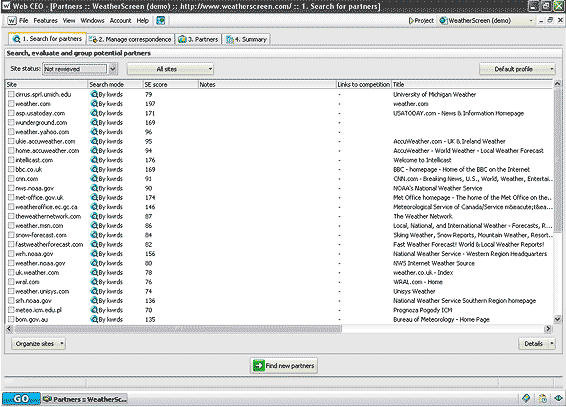The image size is (566, 407).
Task: Click the By kwrds search icon for bom.gov.au
Action: (x=94, y=319)
